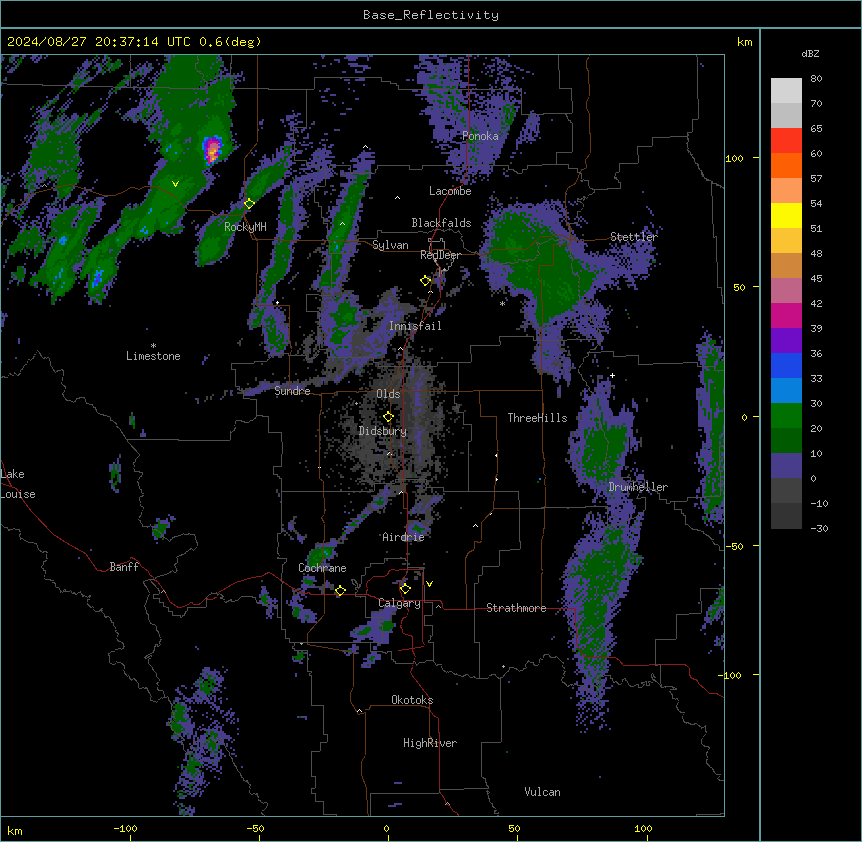Click the Olds city label
Viewport: 862px width, 842px height.
click(388, 394)
